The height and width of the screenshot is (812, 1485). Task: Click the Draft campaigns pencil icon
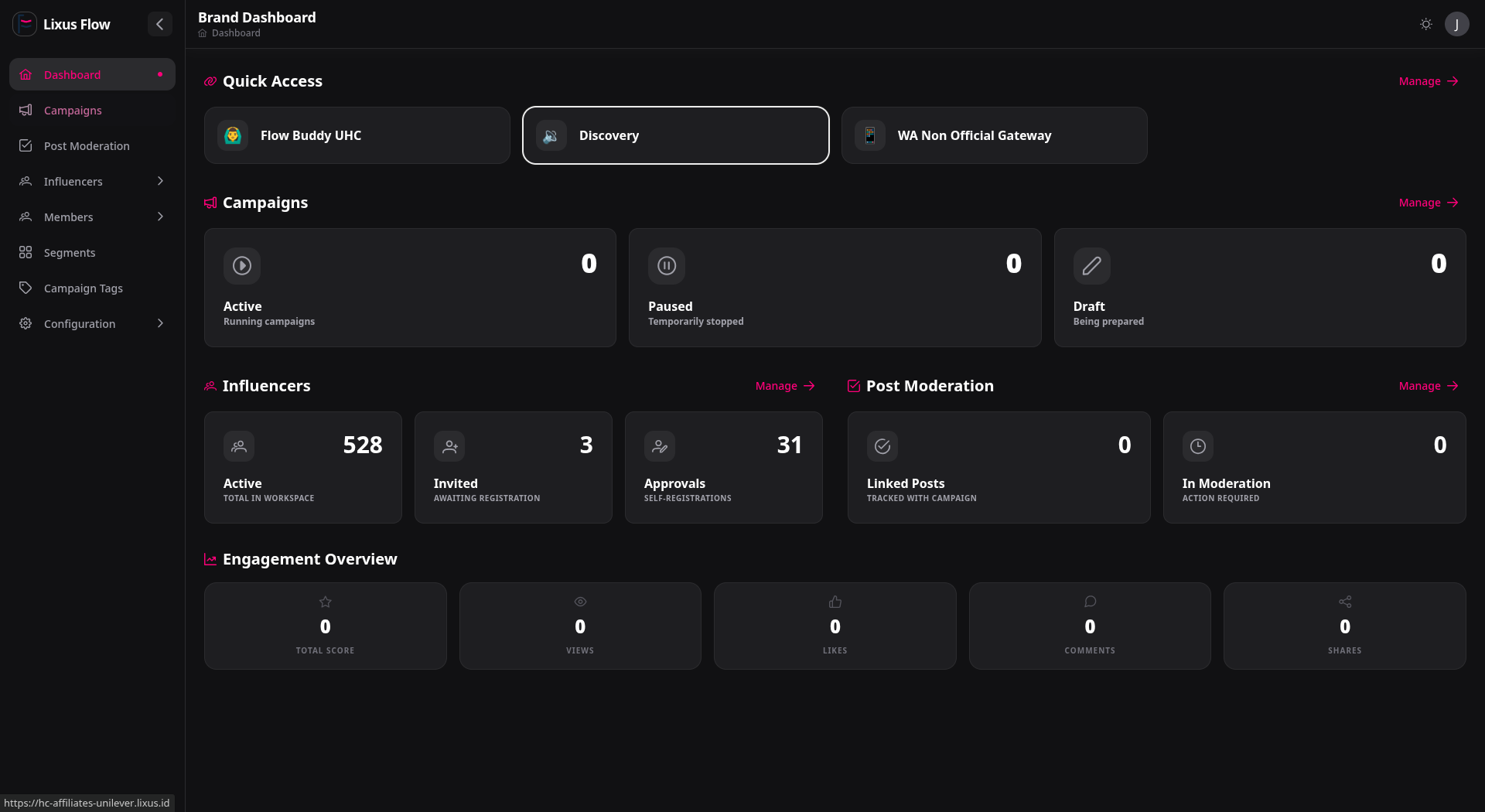(1091, 266)
